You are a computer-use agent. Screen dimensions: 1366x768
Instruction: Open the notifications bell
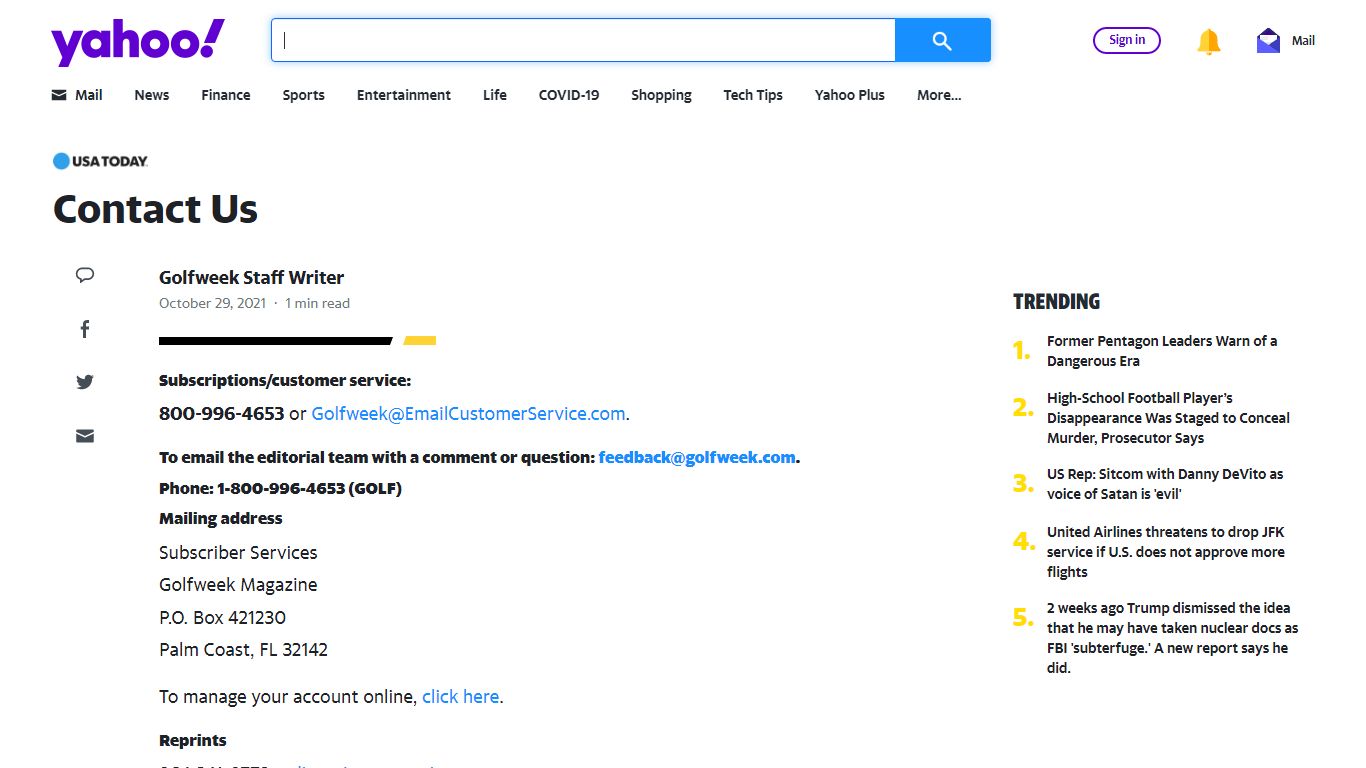coord(1209,41)
